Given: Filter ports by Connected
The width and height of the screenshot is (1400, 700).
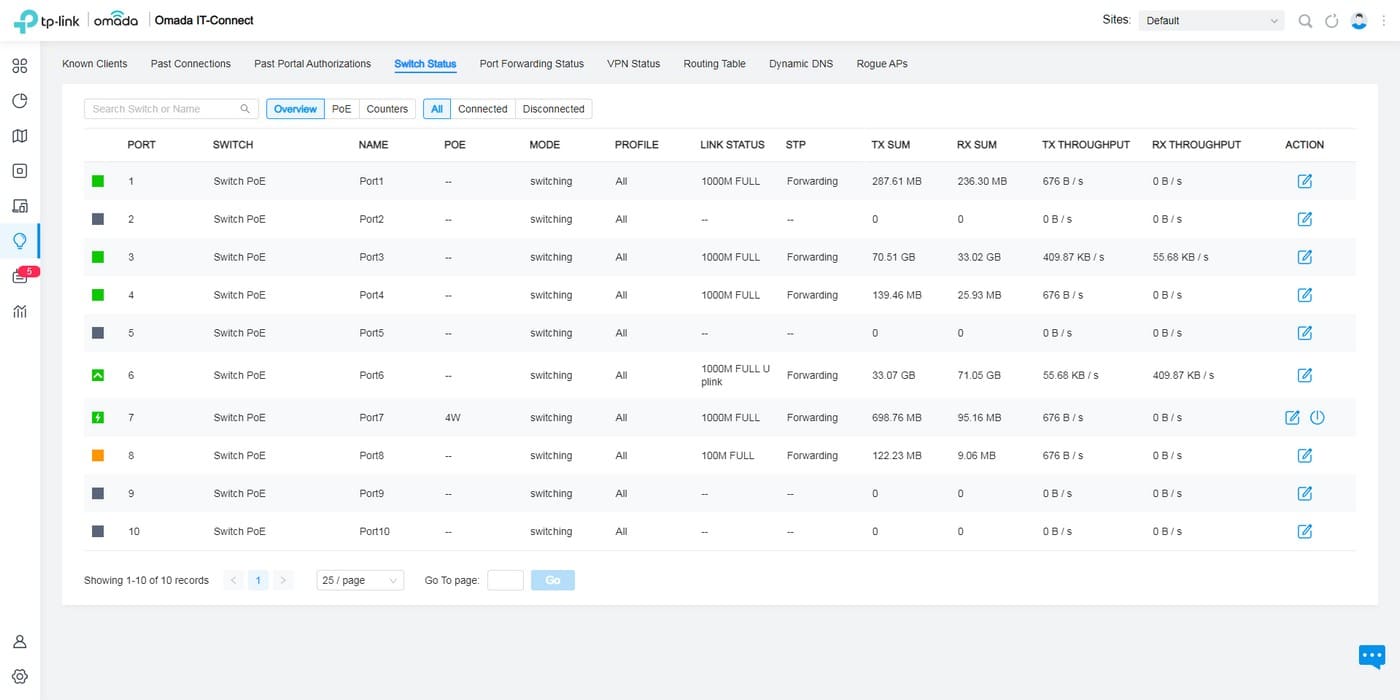Looking at the screenshot, I should [482, 109].
